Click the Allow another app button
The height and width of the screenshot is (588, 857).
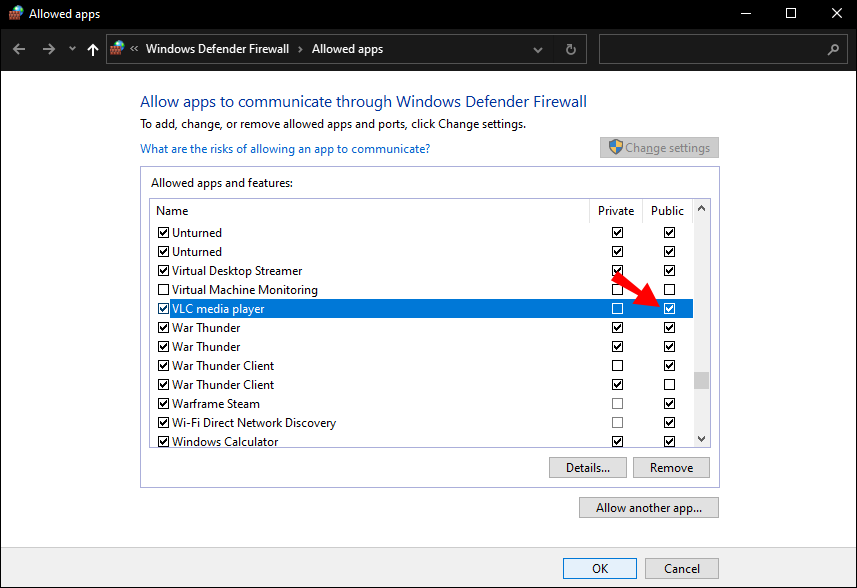point(648,508)
